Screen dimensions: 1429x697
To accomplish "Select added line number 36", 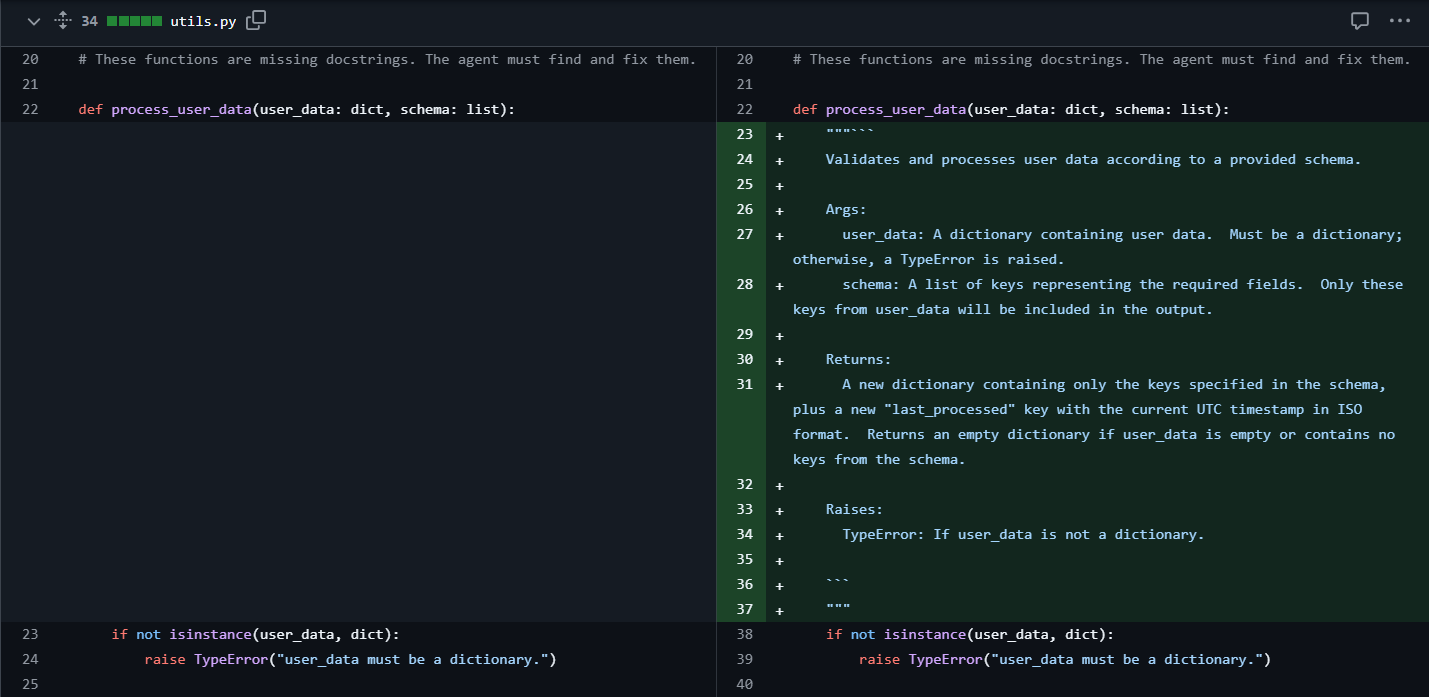I will 744,585.
